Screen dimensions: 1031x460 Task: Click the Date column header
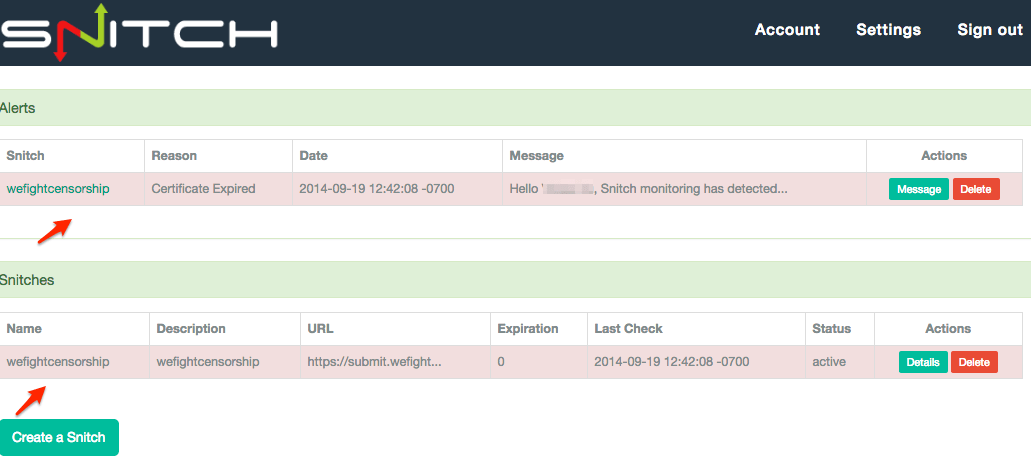(x=314, y=156)
